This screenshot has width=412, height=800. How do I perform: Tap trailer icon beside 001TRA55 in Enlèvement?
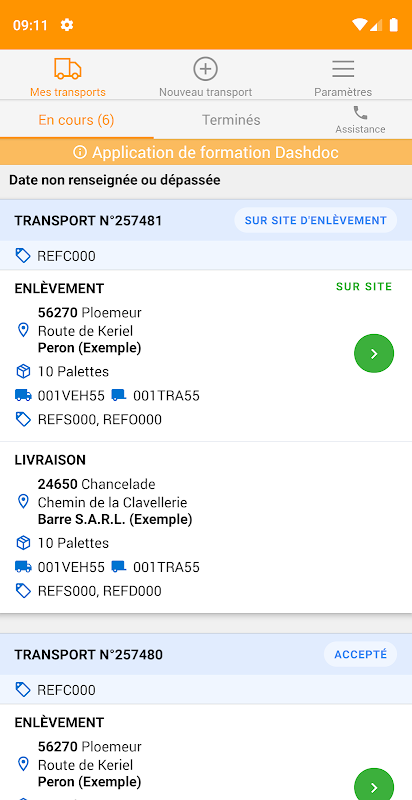click(118, 395)
